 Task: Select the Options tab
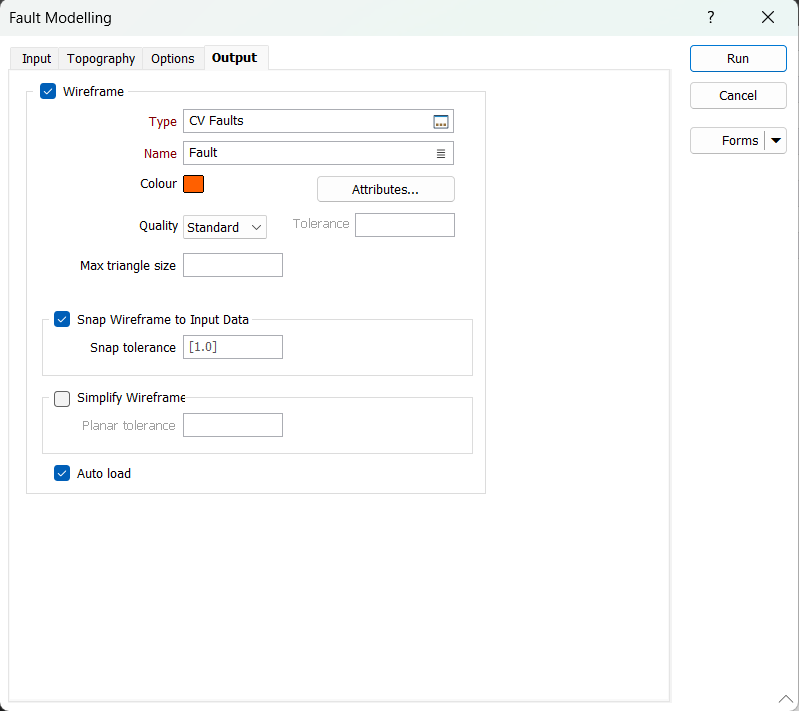point(173,59)
